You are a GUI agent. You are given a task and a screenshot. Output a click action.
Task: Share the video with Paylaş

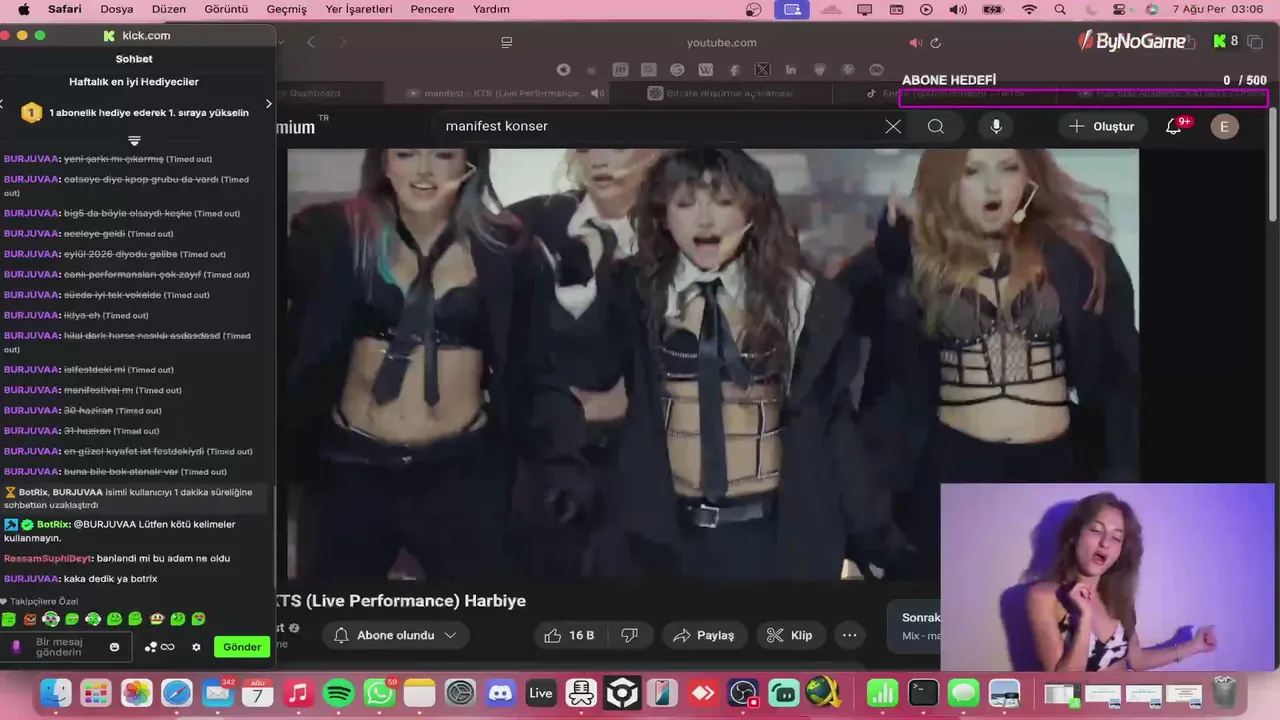tap(704, 635)
